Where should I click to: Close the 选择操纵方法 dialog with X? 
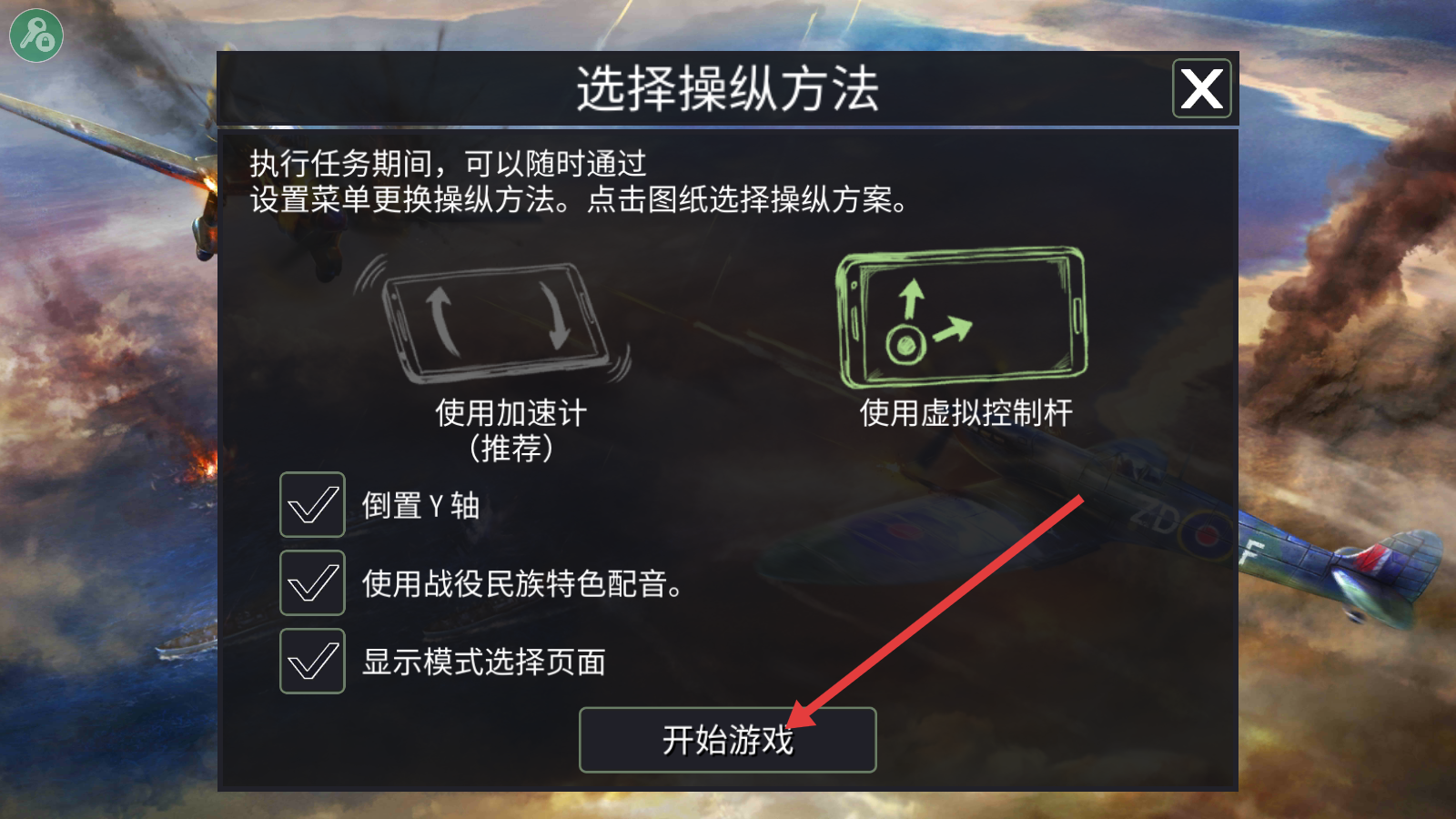coord(1201,88)
